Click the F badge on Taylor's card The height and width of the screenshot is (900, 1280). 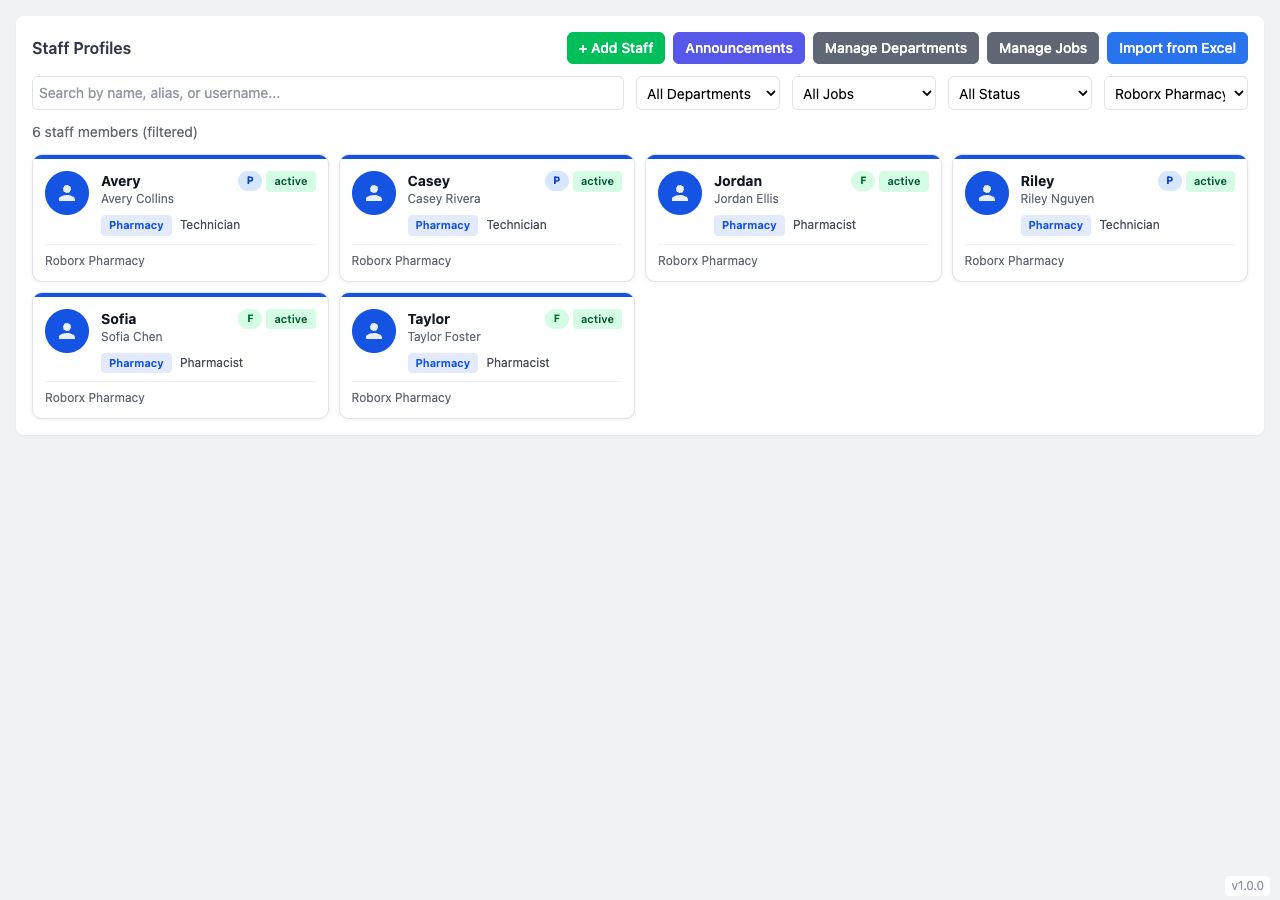coord(557,319)
